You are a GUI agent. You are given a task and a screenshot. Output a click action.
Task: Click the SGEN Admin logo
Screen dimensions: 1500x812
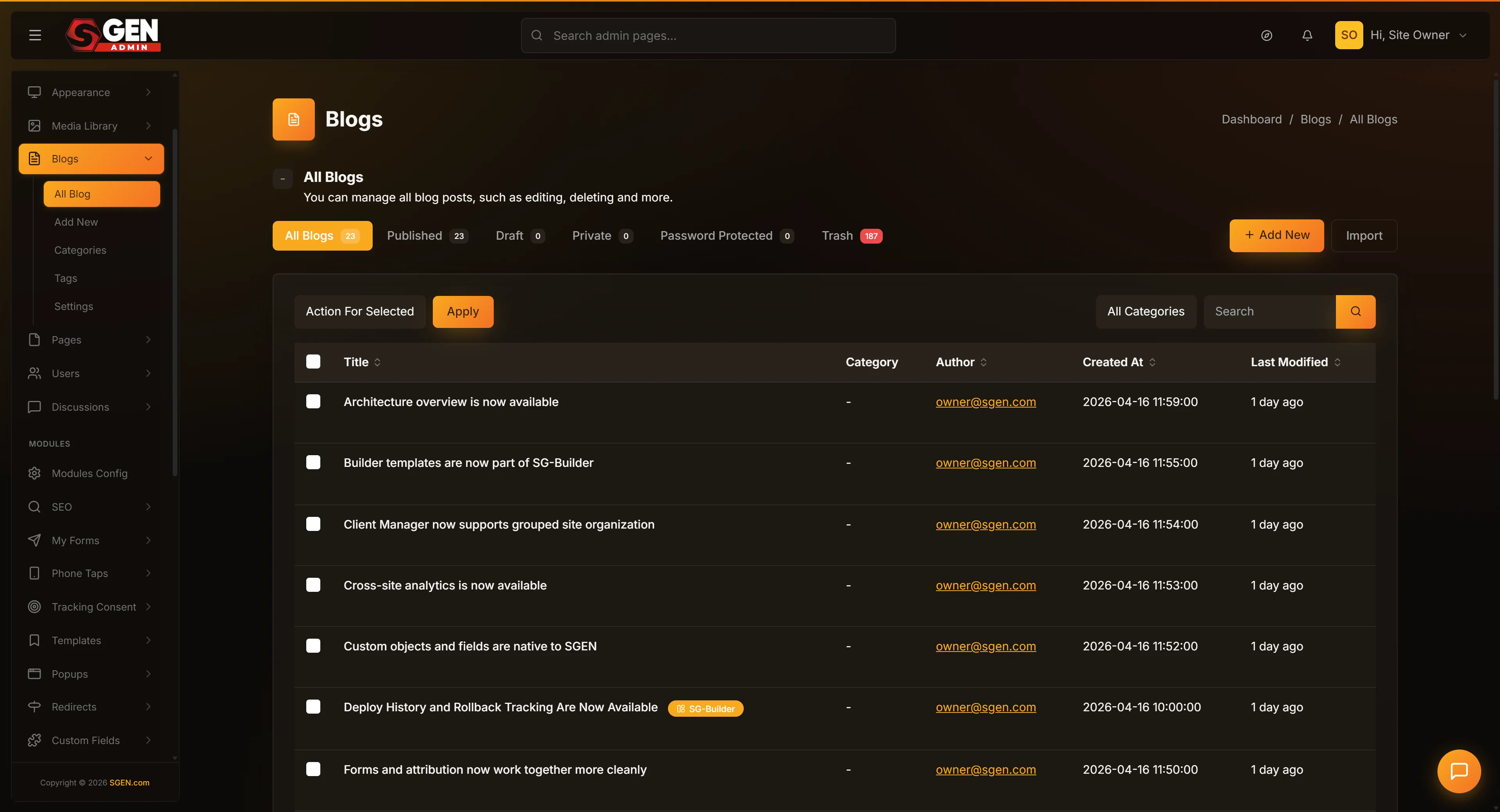click(113, 35)
